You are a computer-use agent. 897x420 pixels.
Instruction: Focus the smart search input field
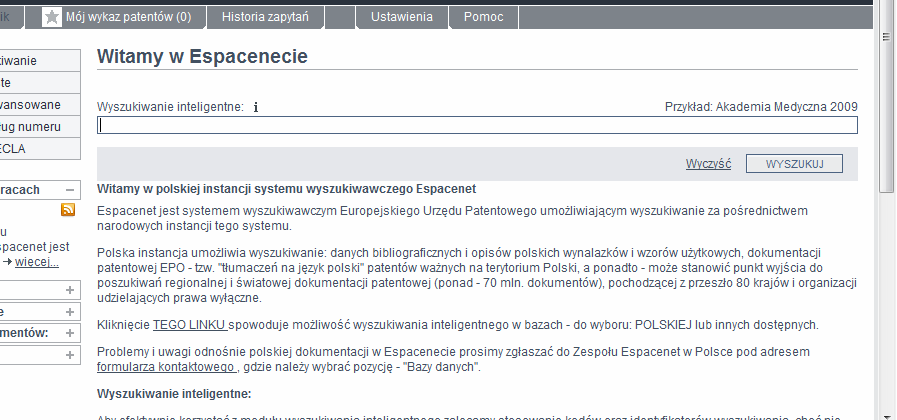pyautogui.click(x=477, y=125)
